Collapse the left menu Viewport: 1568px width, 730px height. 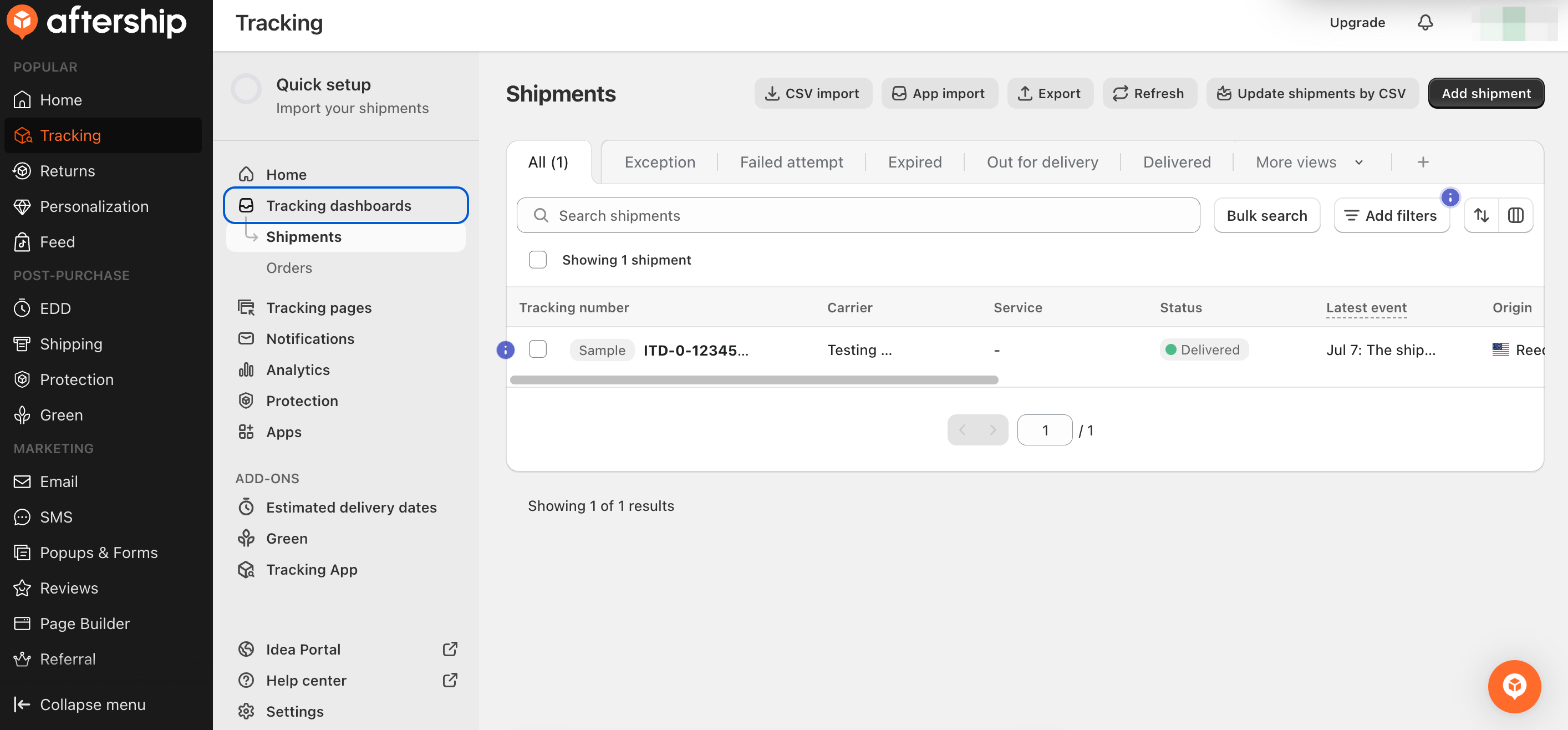click(80, 704)
